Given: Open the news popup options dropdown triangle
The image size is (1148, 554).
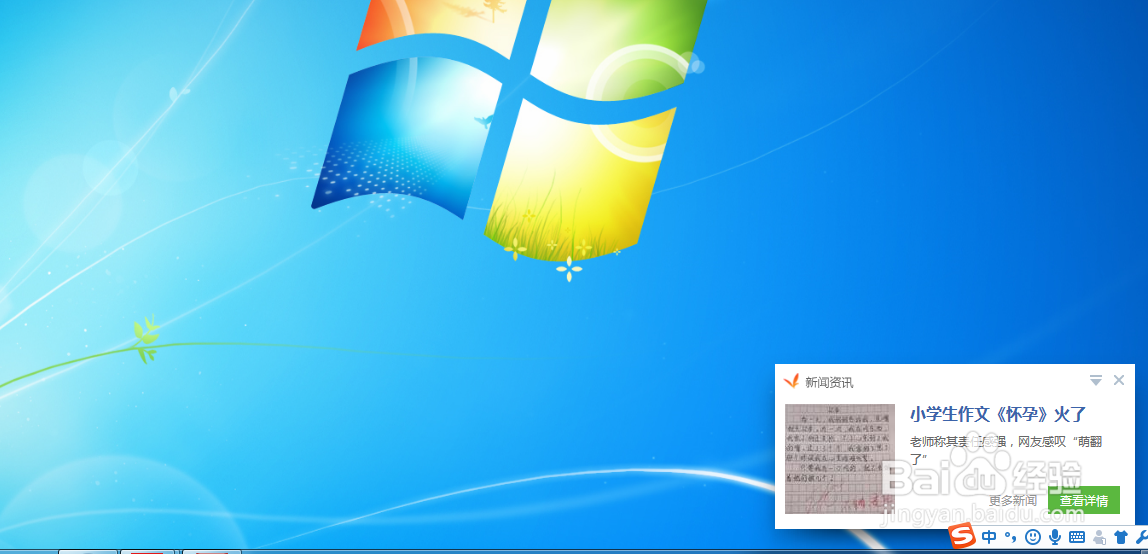Looking at the screenshot, I should click(x=1095, y=380).
